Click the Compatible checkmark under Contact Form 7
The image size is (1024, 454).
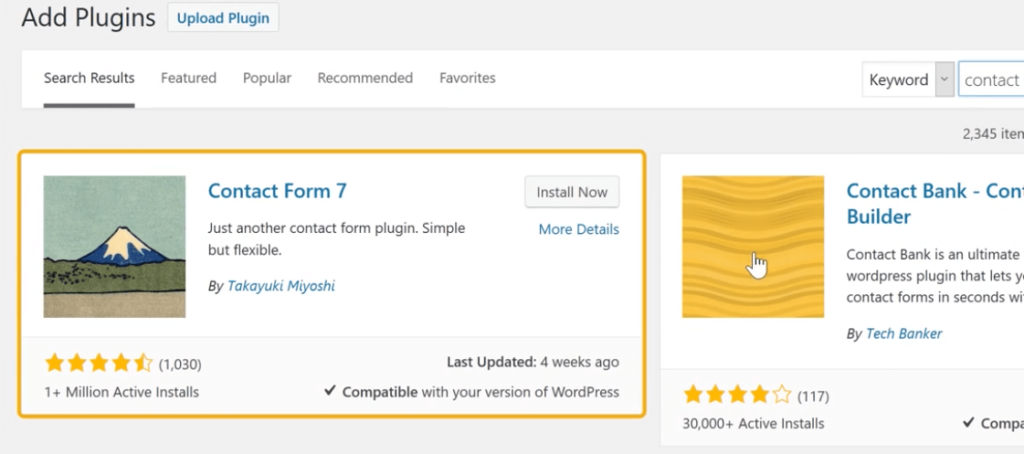(330, 391)
